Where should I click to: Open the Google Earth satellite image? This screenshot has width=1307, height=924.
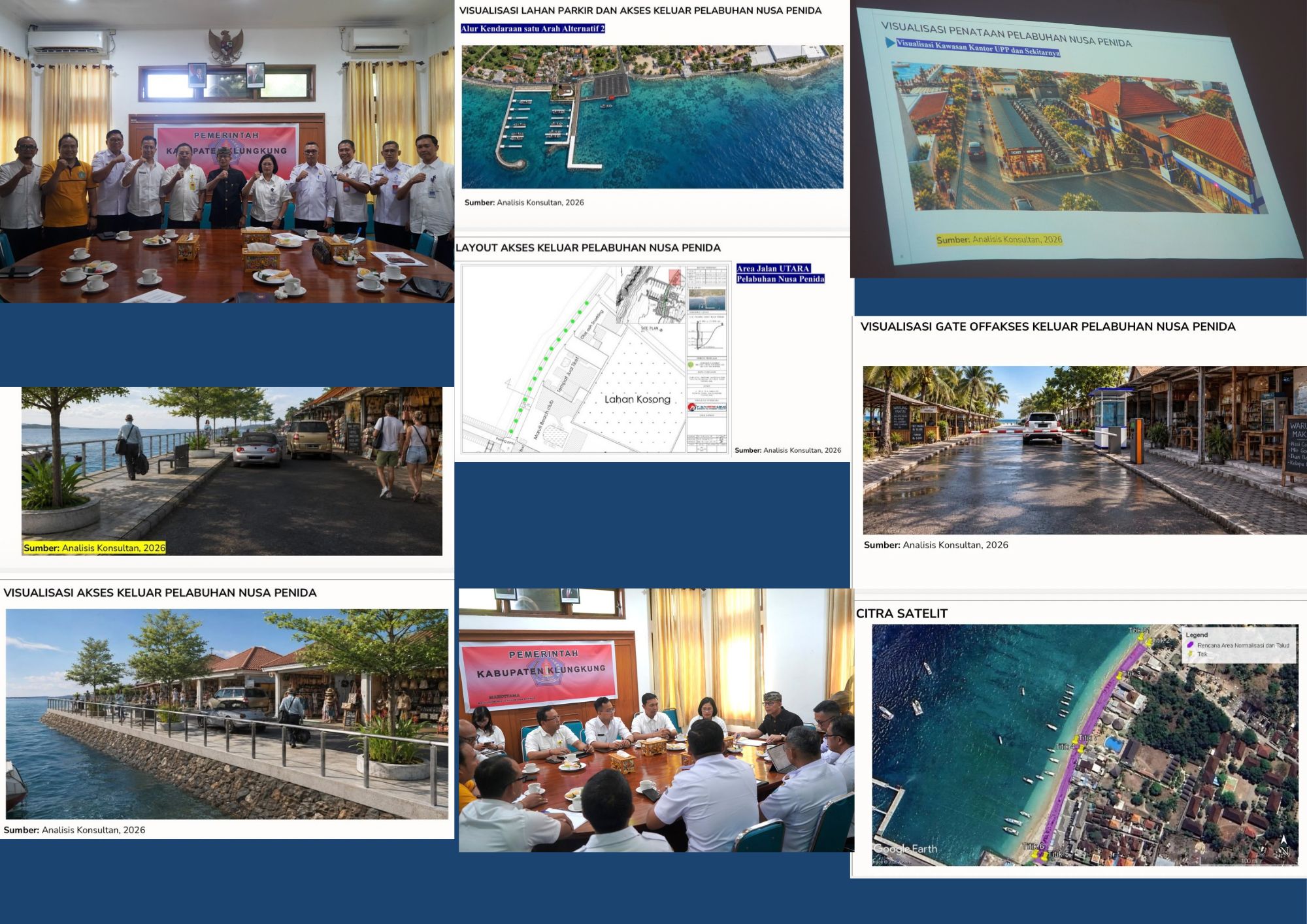tap(1085, 745)
